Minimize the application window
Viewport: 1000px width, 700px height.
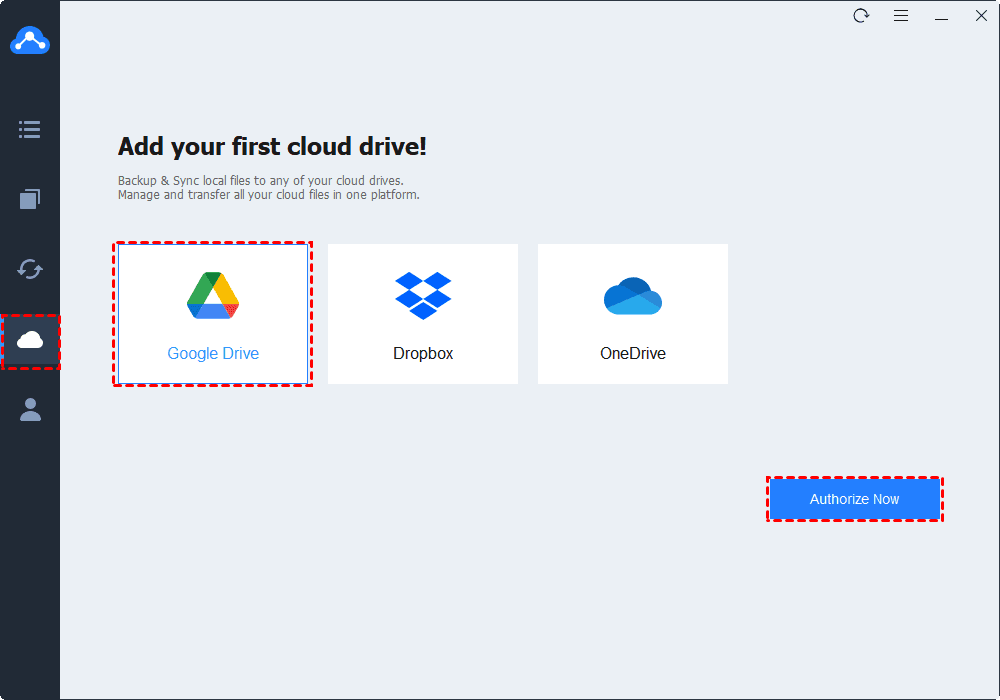click(941, 18)
